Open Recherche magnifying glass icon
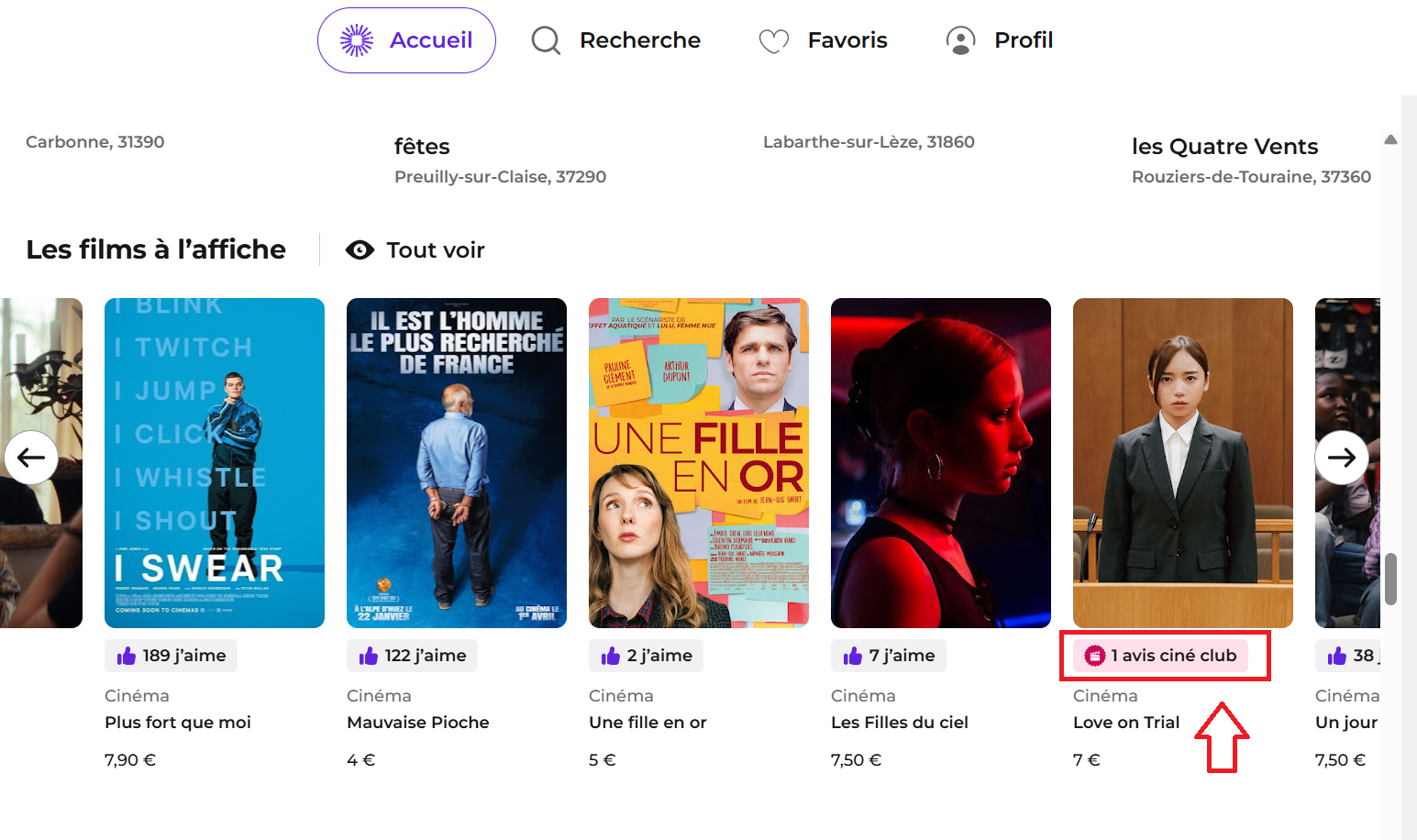 (546, 40)
